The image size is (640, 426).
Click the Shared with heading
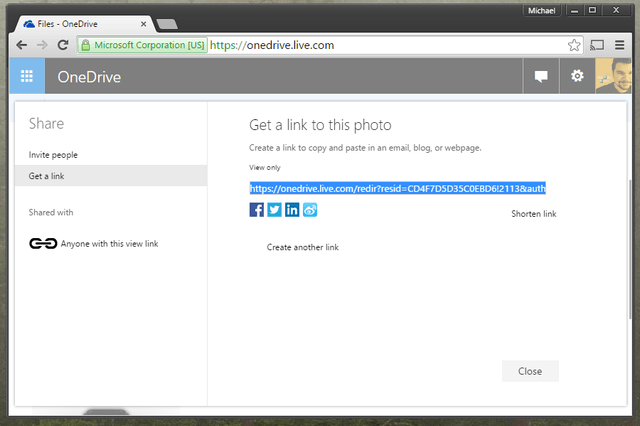(x=51, y=212)
